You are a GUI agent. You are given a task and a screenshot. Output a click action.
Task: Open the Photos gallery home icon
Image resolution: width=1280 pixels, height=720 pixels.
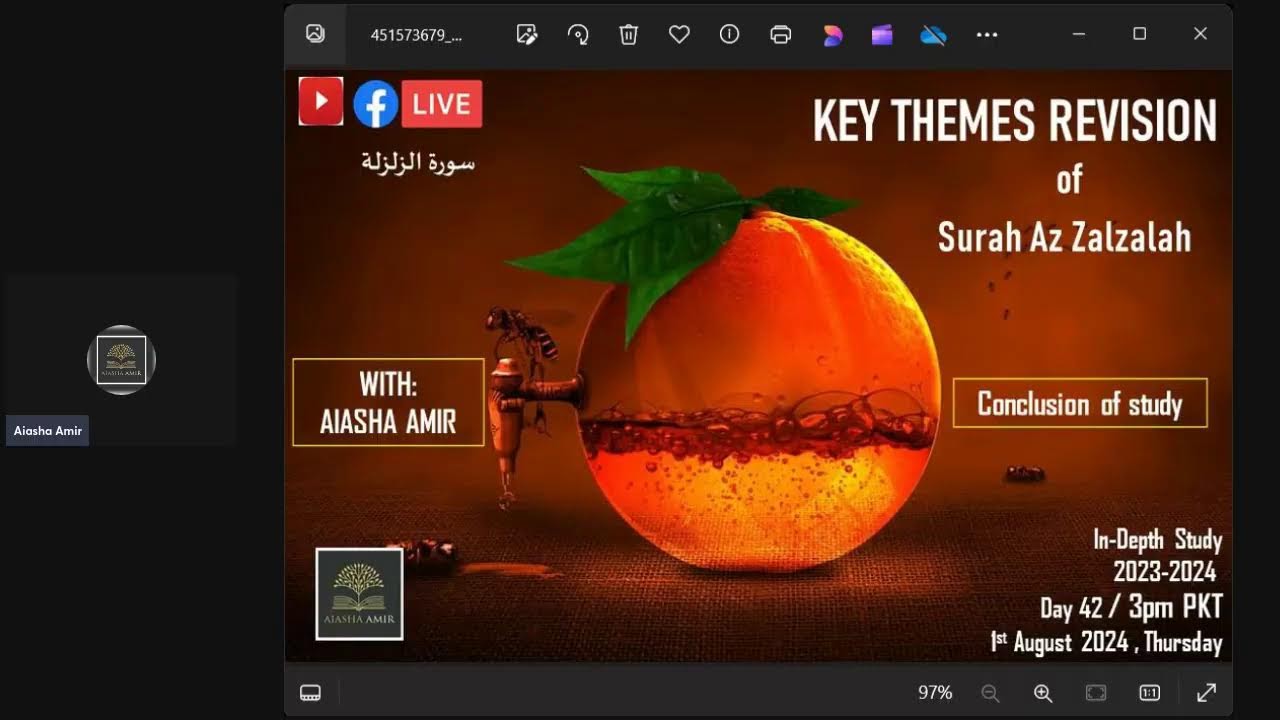pyautogui.click(x=315, y=34)
